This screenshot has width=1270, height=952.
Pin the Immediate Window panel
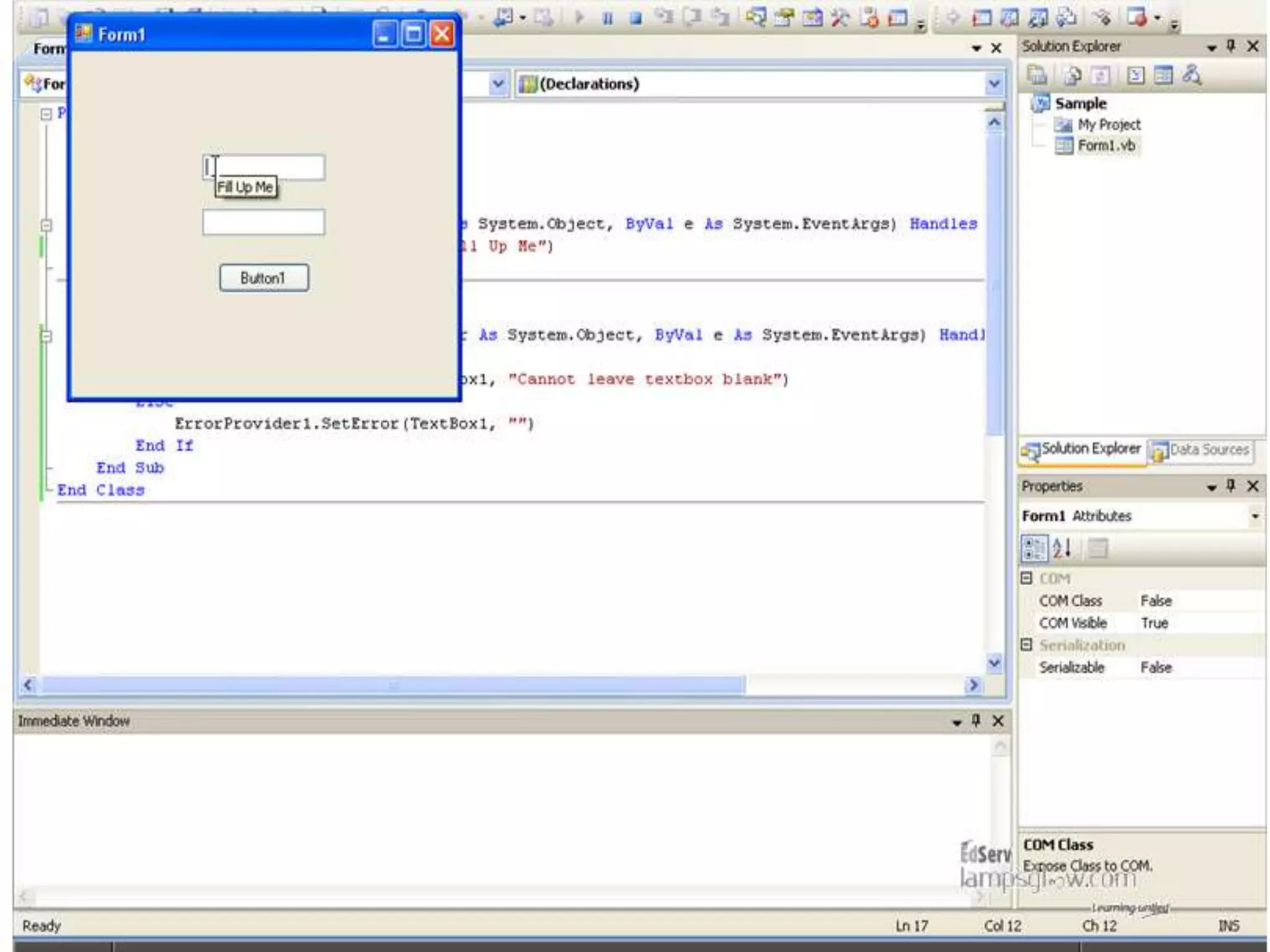(x=976, y=720)
